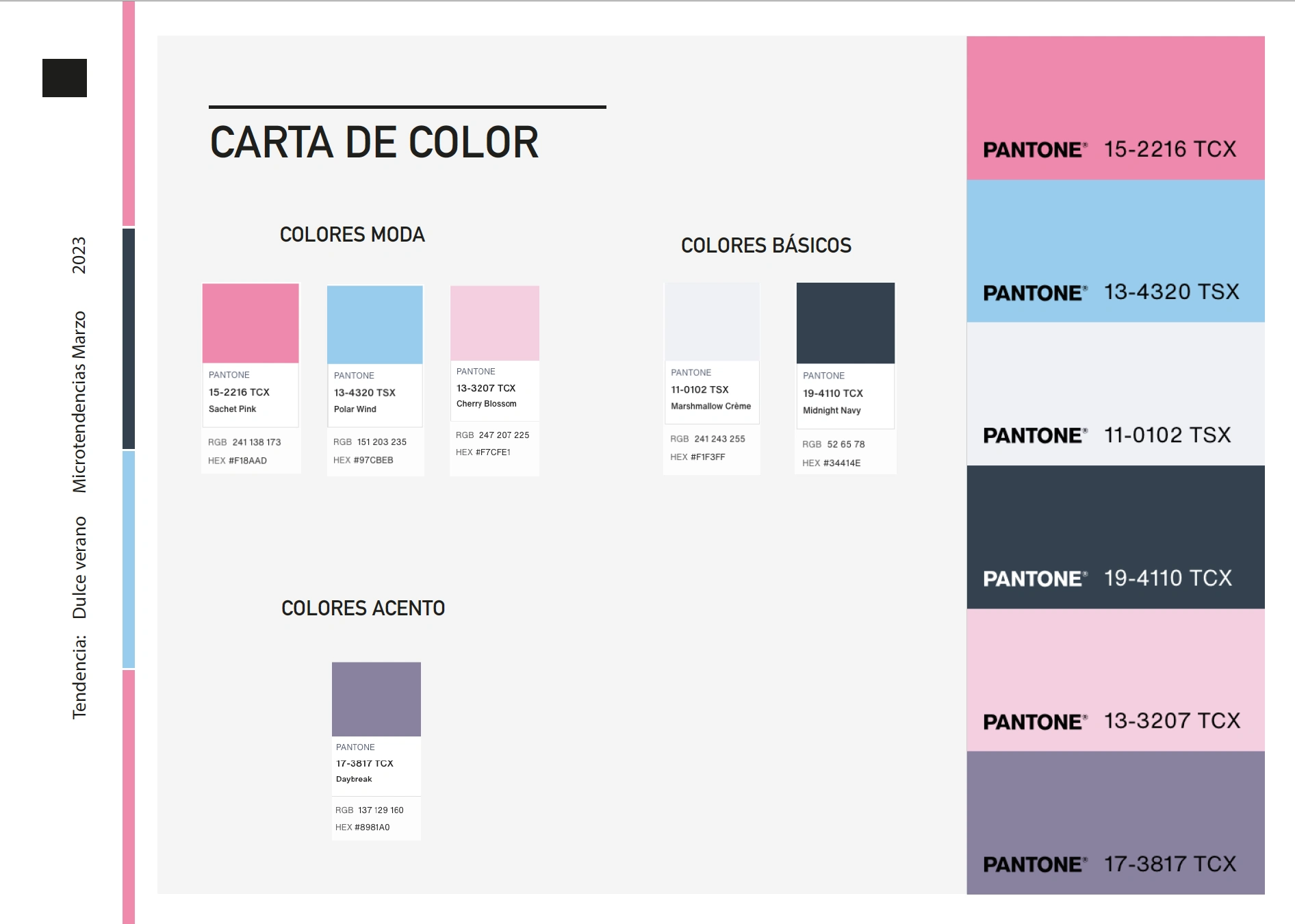Click the HEX #F18AAD text
Screen dimensions: 1295x924
click(x=238, y=461)
